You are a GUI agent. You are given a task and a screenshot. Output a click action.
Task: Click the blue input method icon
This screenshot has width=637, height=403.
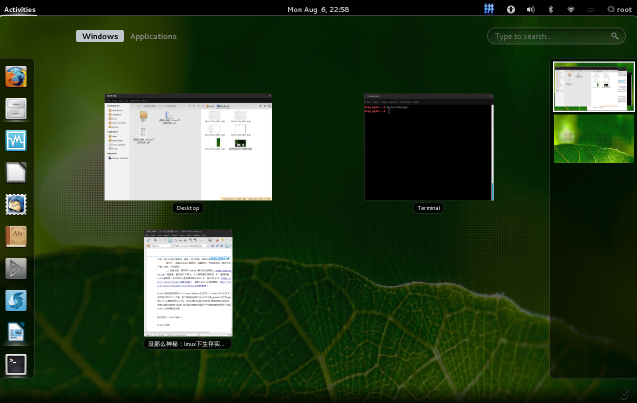coord(488,9)
